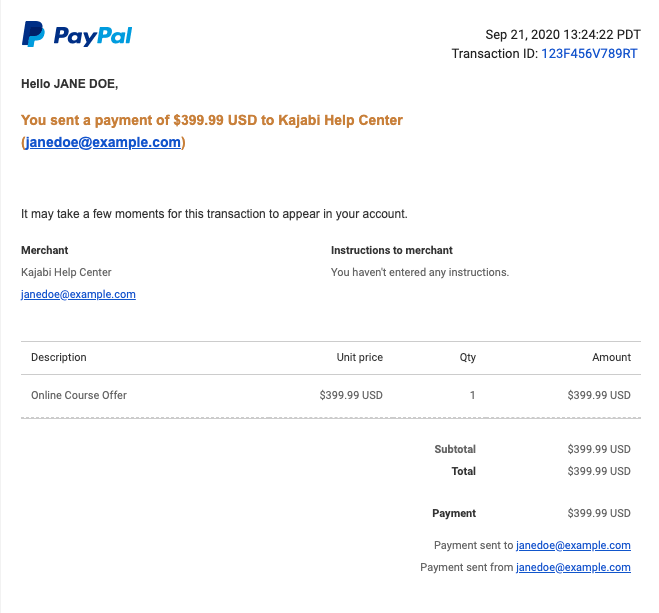659x613 pixels.
Task: Select the Unit price column header
Action: (360, 357)
